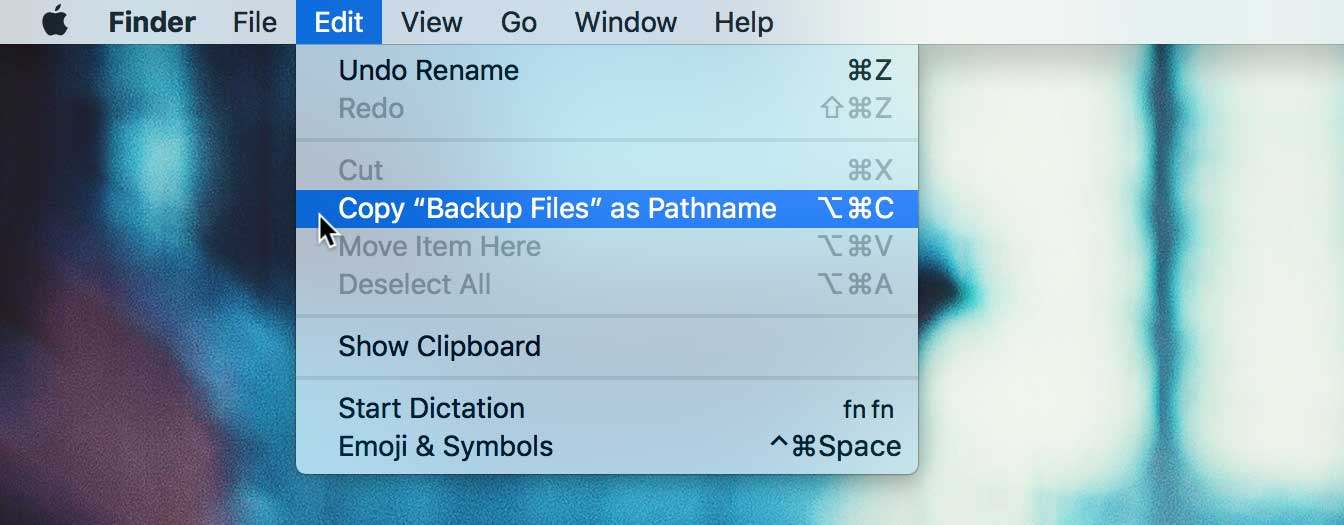Select Show Clipboard
Viewport: 1344px width, 525px height.
[439, 346]
